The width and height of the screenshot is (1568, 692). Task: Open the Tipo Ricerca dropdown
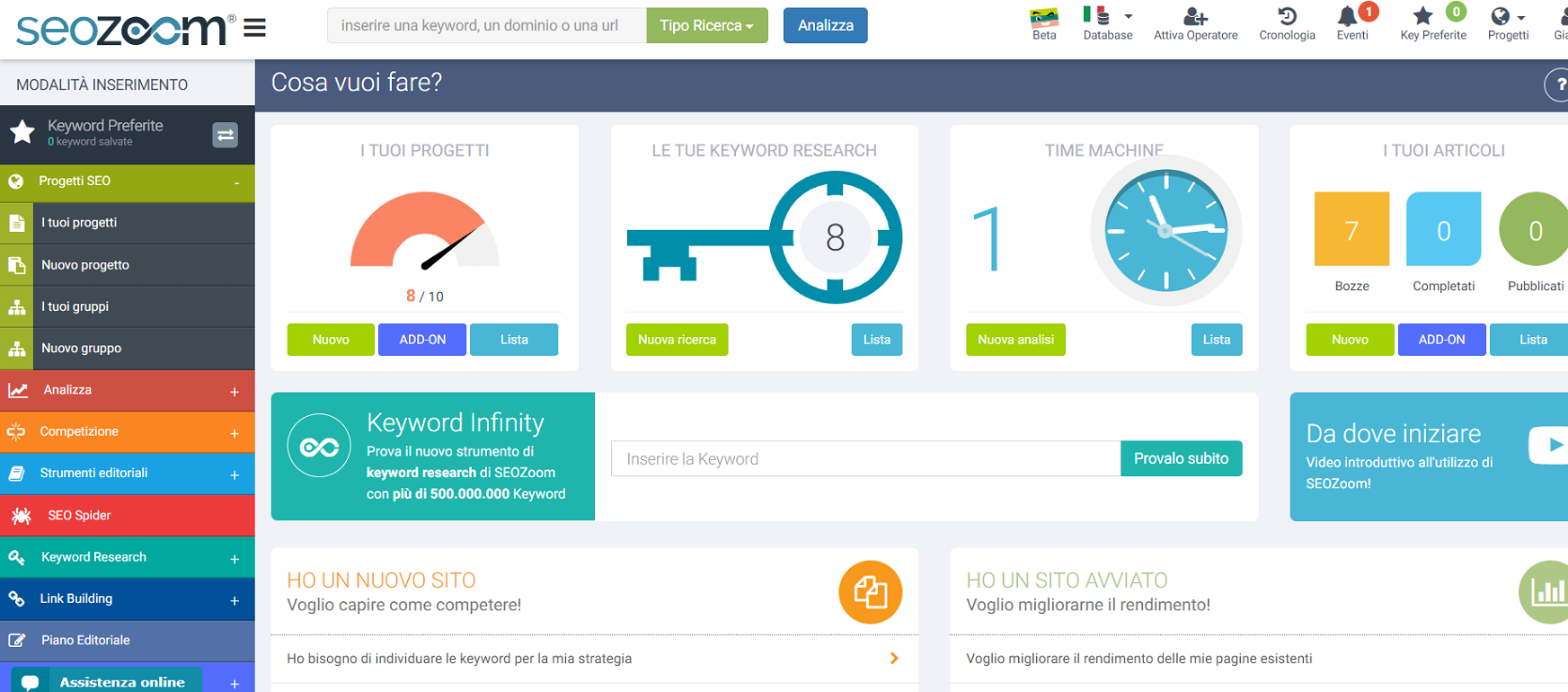(x=706, y=25)
